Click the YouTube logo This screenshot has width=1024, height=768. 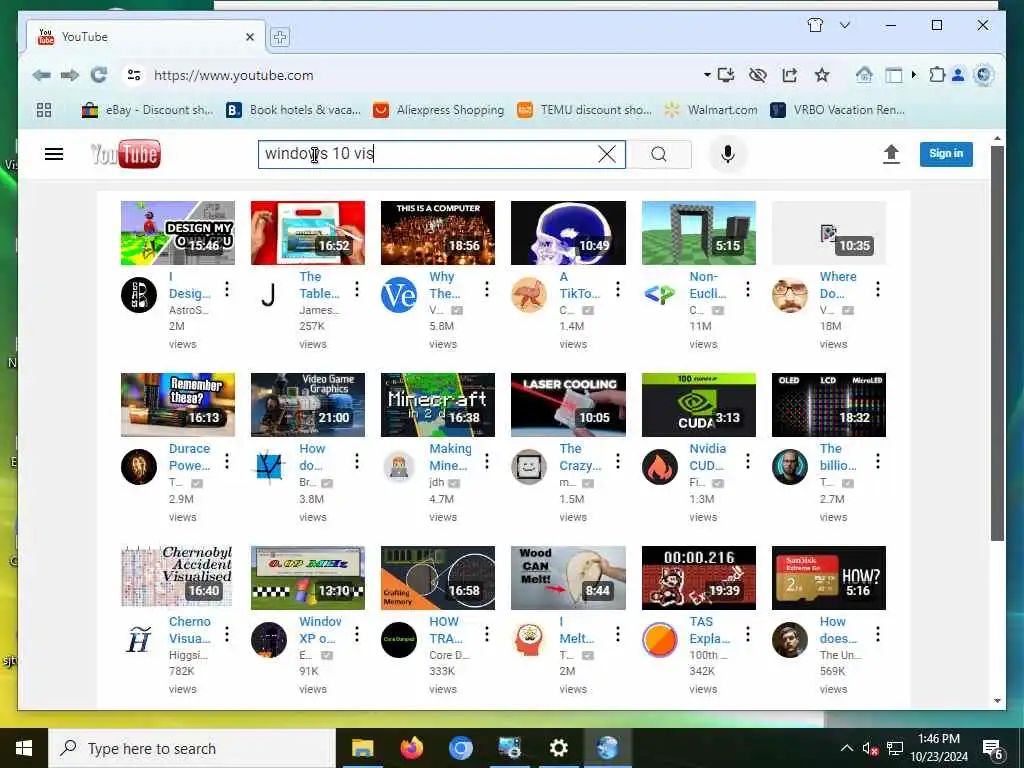click(125, 154)
